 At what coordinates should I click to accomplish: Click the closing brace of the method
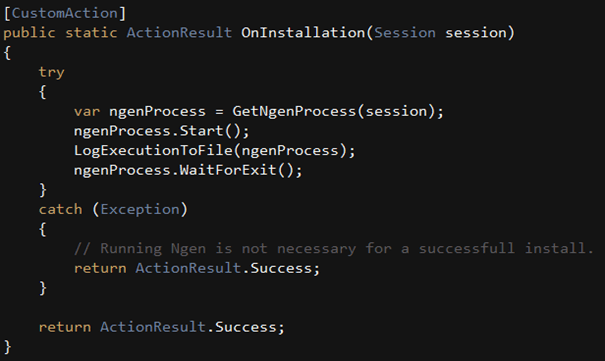(x=7, y=347)
